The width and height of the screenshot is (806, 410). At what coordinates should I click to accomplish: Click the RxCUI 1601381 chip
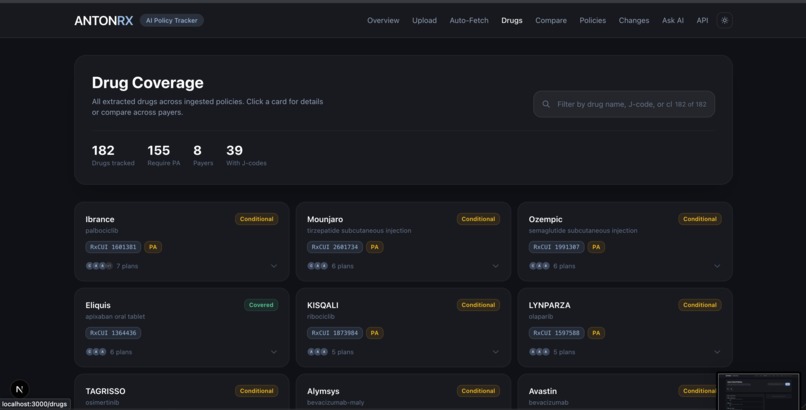(113, 247)
